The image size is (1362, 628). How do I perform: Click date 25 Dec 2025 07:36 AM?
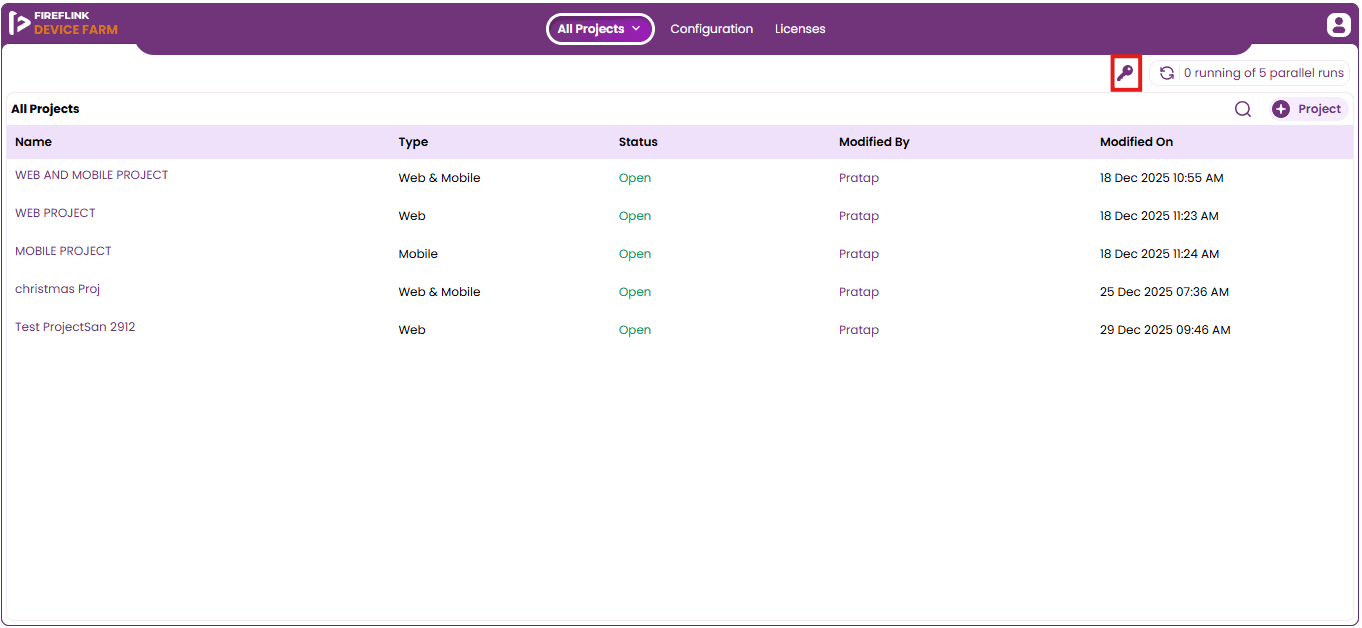coord(1164,292)
